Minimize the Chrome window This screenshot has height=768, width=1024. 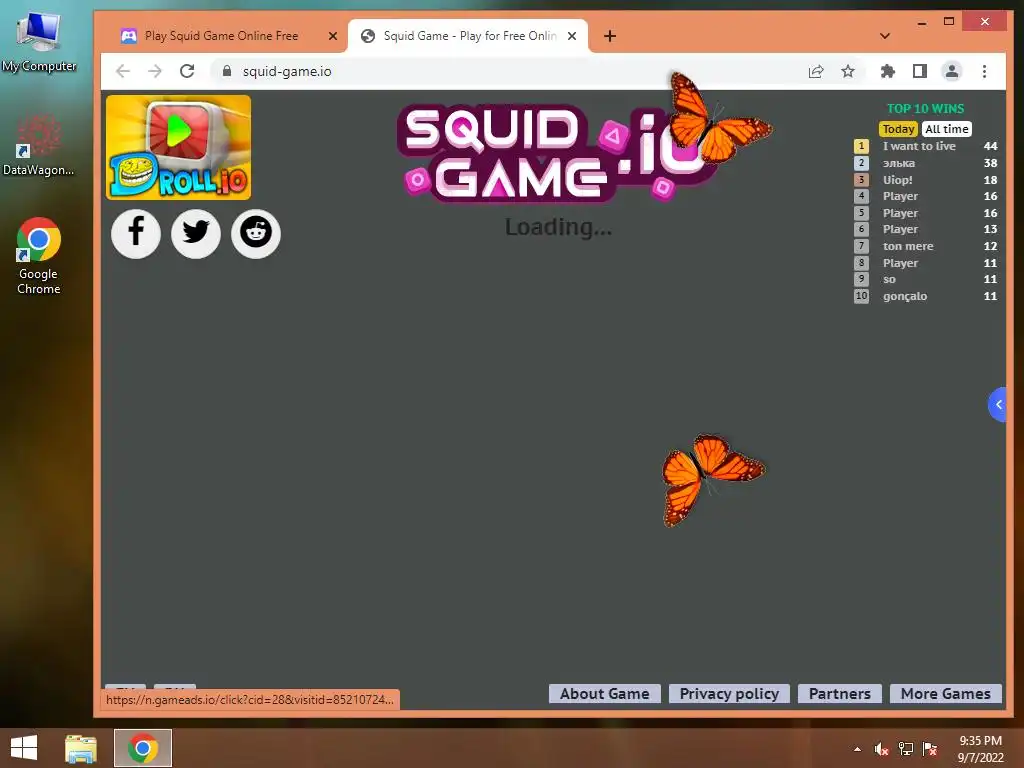tap(921, 22)
